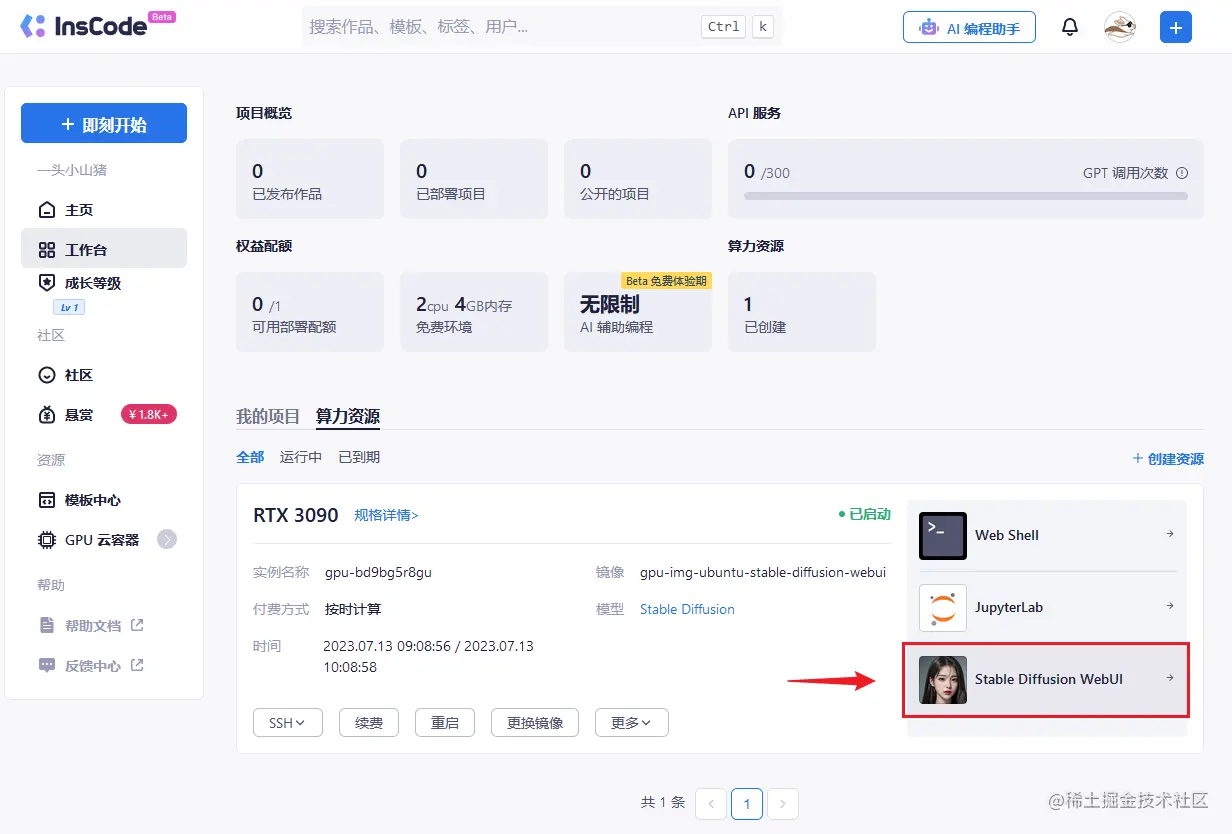Switch to 我的项目 tab
Image resolution: width=1232 pixels, height=834 pixels.
click(x=268, y=416)
